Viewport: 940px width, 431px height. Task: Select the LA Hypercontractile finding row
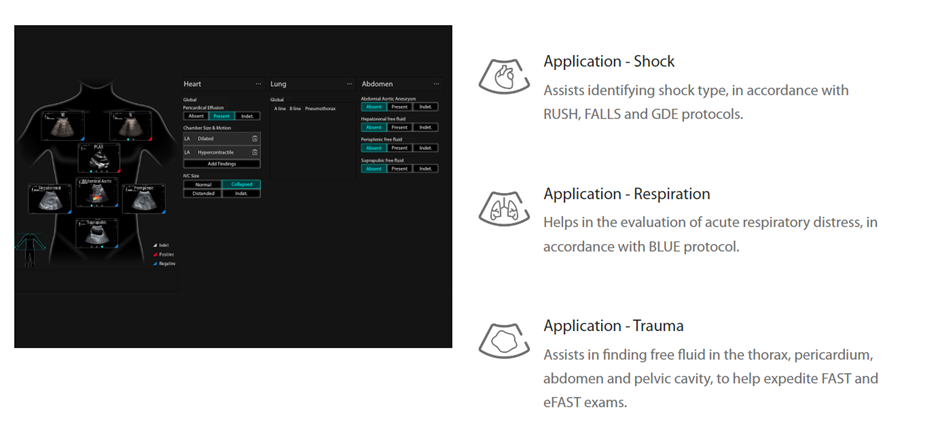point(222,152)
